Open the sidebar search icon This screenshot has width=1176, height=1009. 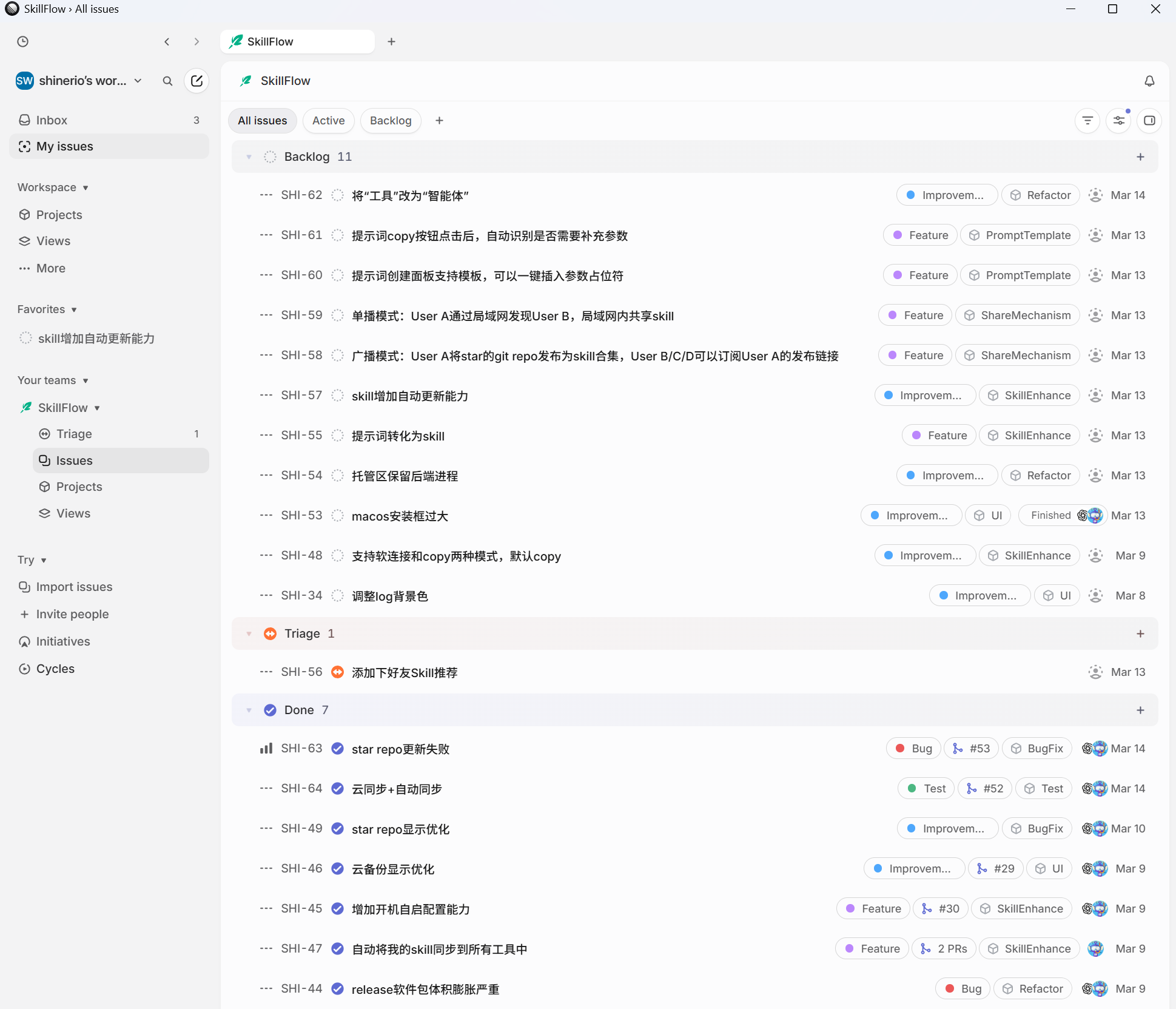(167, 81)
